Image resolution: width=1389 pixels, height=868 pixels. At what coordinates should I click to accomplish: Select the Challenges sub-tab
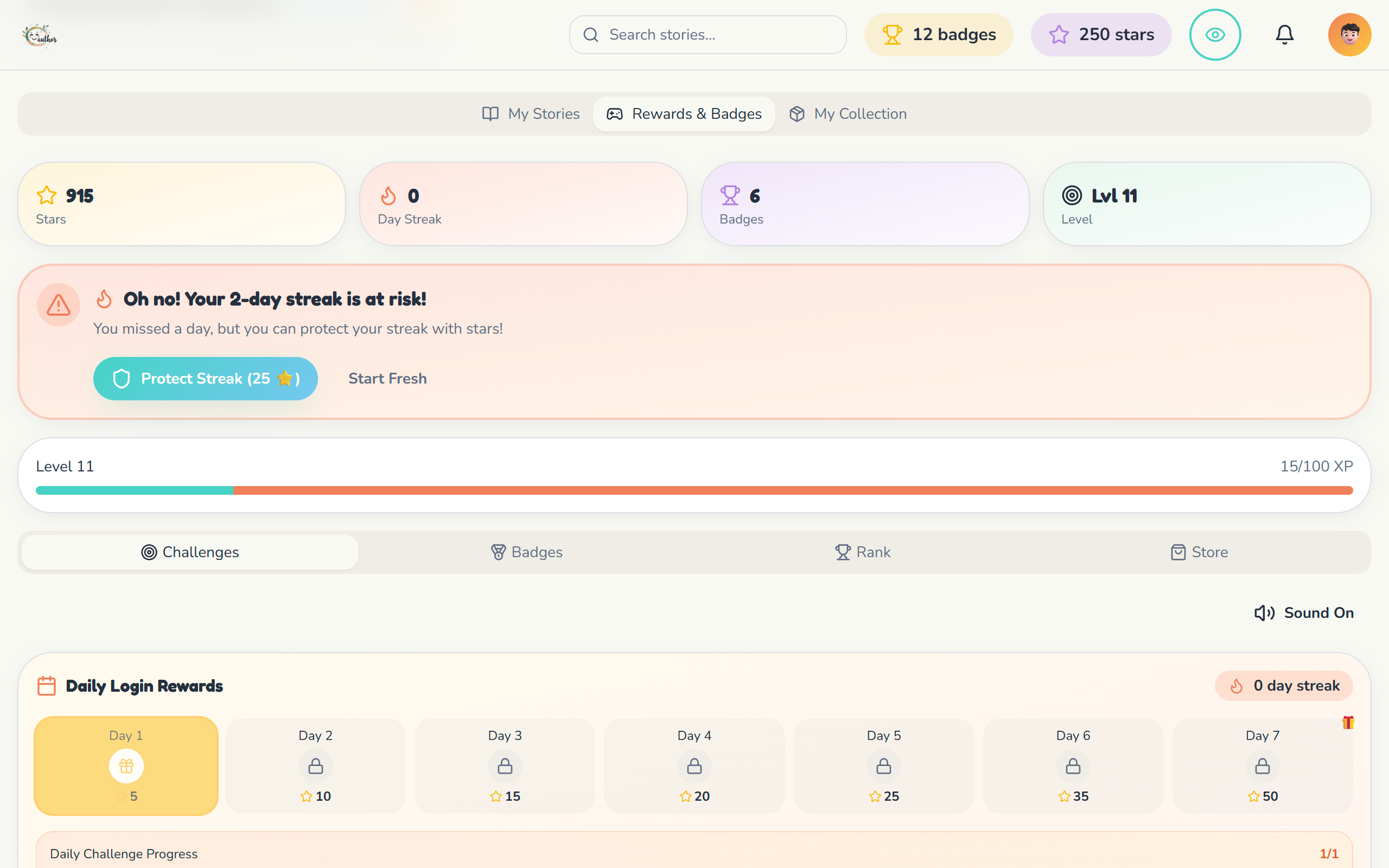pos(190,552)
